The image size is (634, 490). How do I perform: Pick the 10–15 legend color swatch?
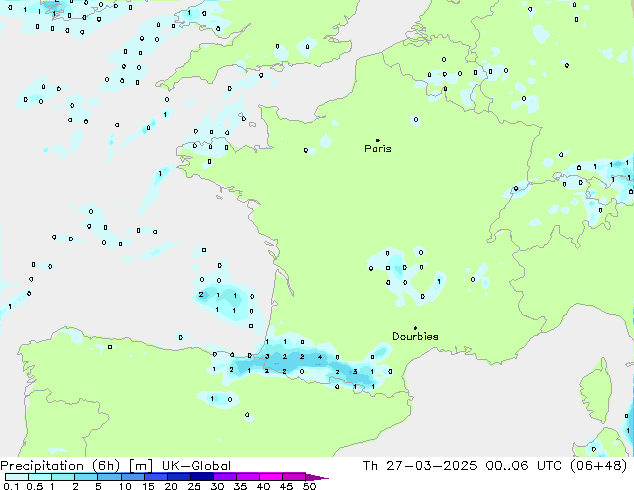pyautogui.click(x=132, y=477)
